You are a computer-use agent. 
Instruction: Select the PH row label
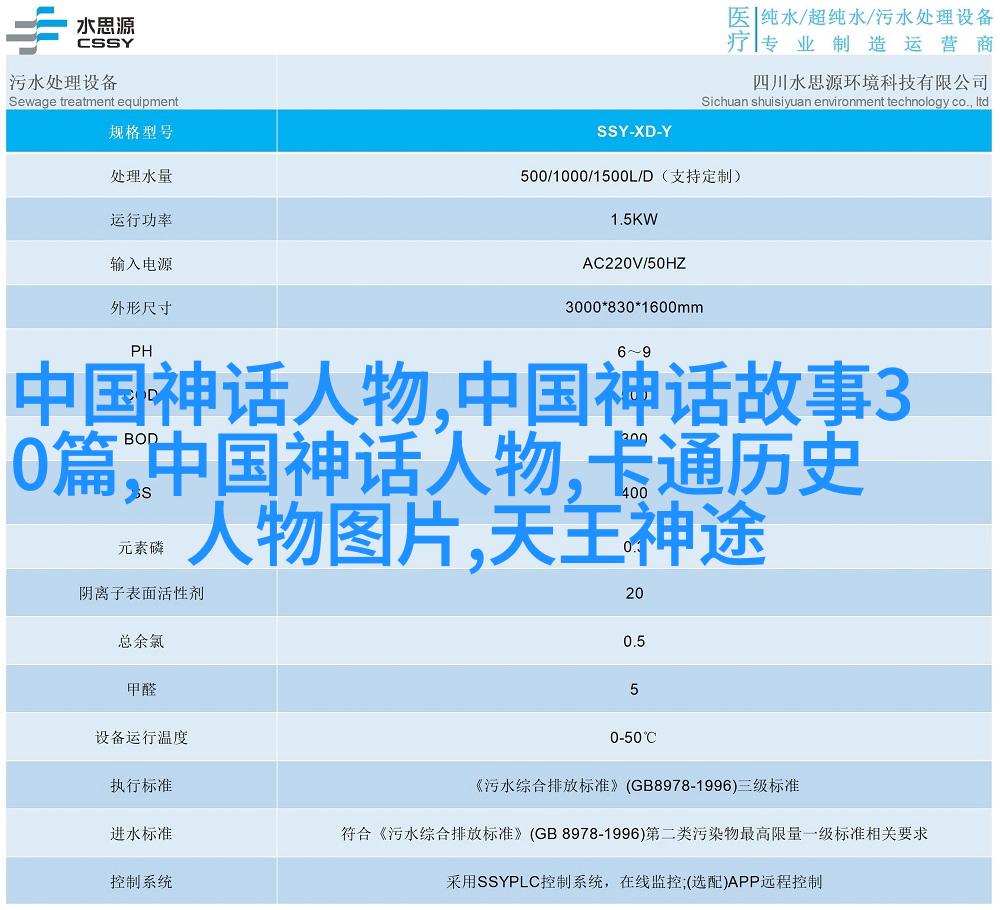[x=141, y=351]
